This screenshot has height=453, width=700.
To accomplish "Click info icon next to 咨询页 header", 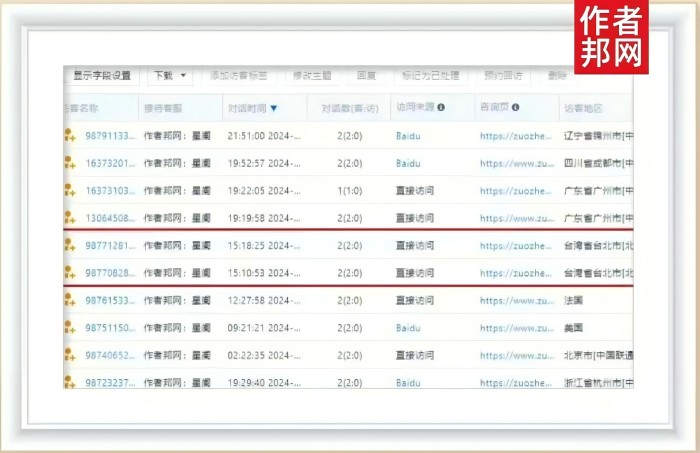I will click(x=516, y=108).
